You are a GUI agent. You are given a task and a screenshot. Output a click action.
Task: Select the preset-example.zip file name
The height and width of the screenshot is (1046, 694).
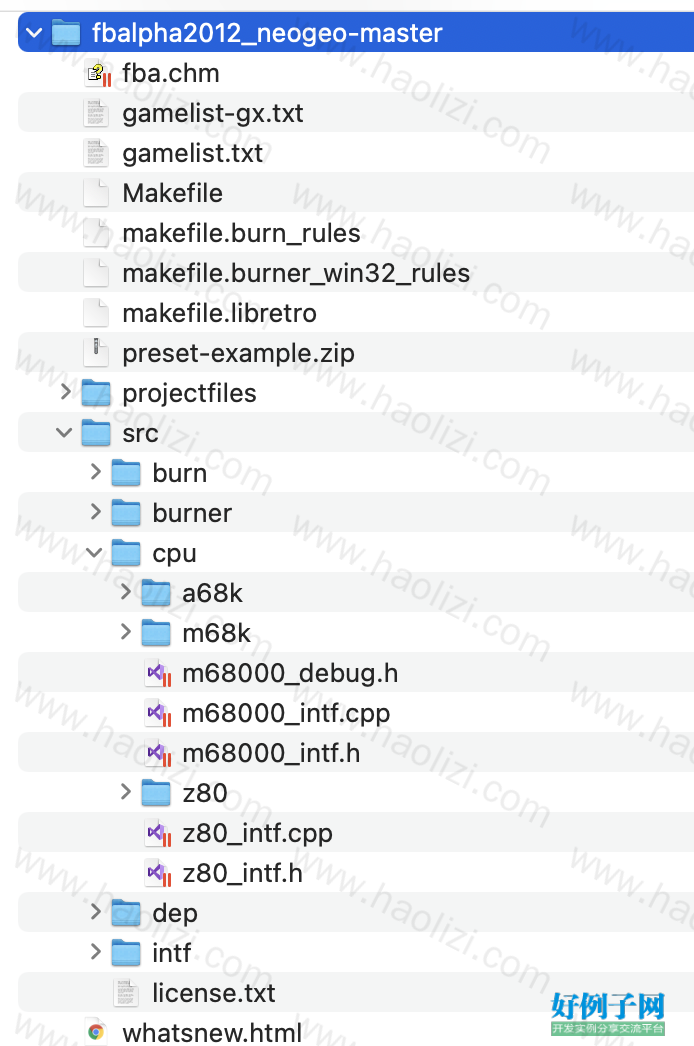click(238, 354)
